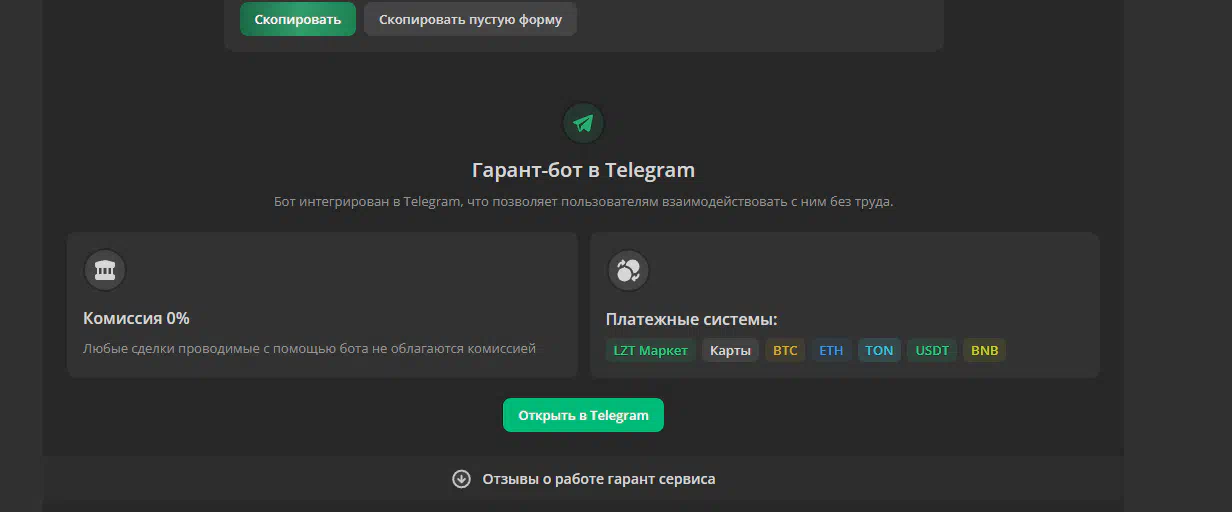Click the Платежные системы label
The width and height of the screenshot is (1232, 512).
[x=692, y=320]
